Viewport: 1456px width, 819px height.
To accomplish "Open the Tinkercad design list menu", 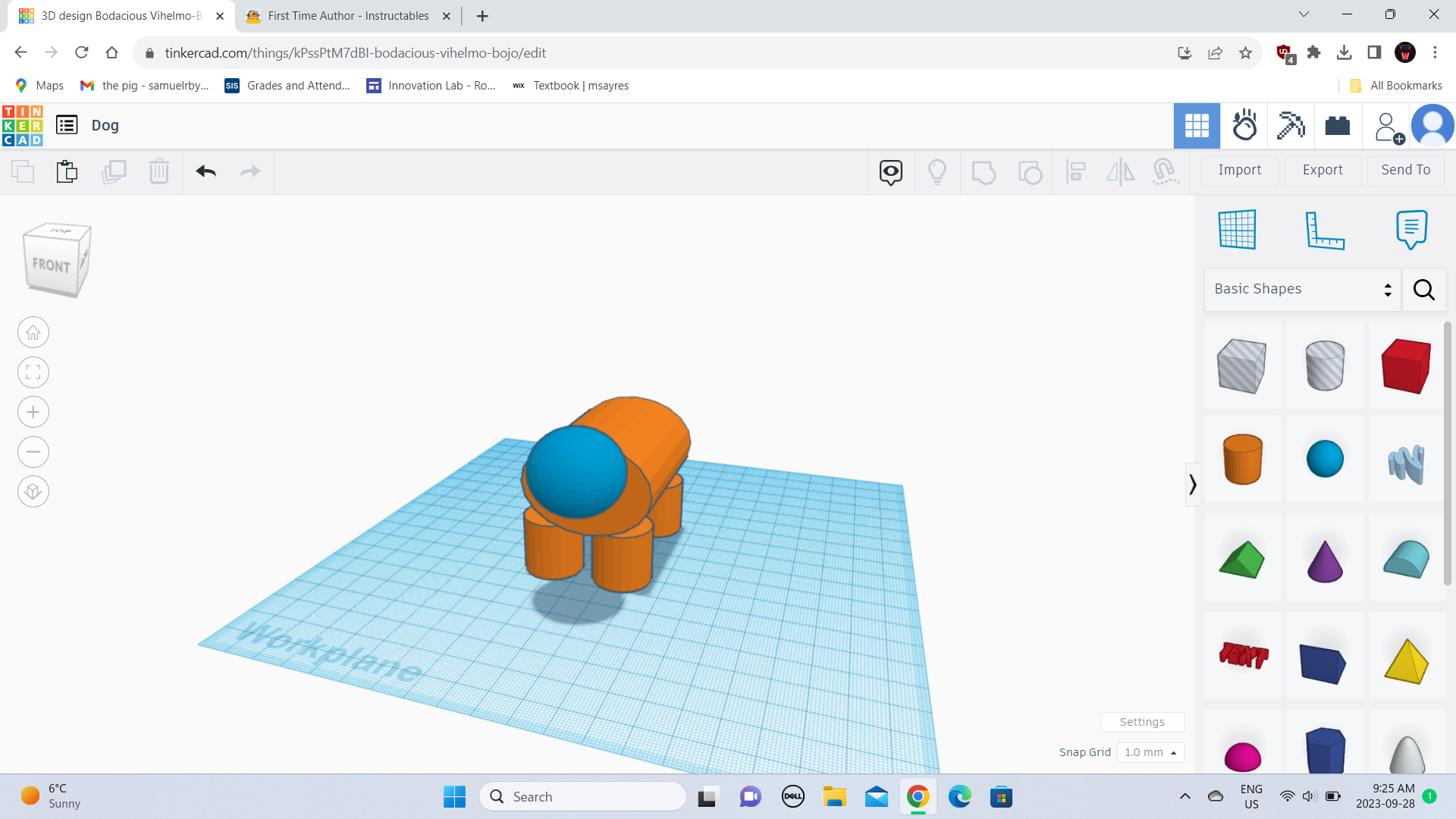I will (66, 124).
